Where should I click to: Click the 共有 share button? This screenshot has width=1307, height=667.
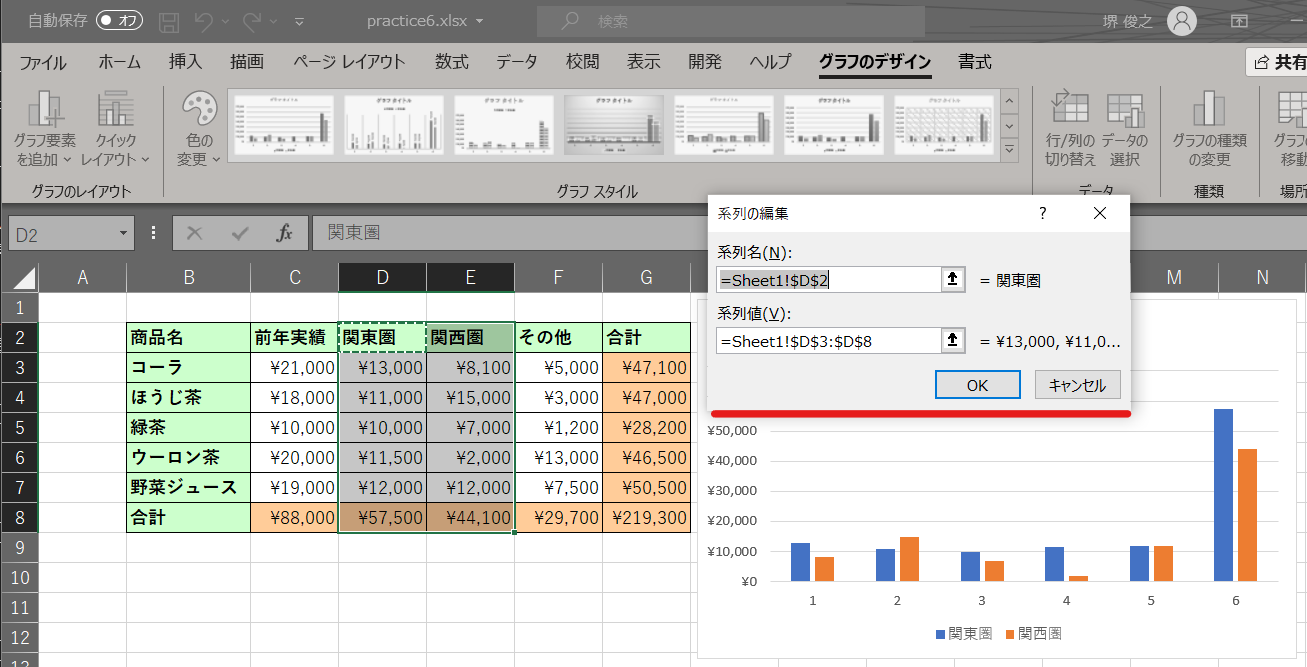click(x=1277, y=62)
